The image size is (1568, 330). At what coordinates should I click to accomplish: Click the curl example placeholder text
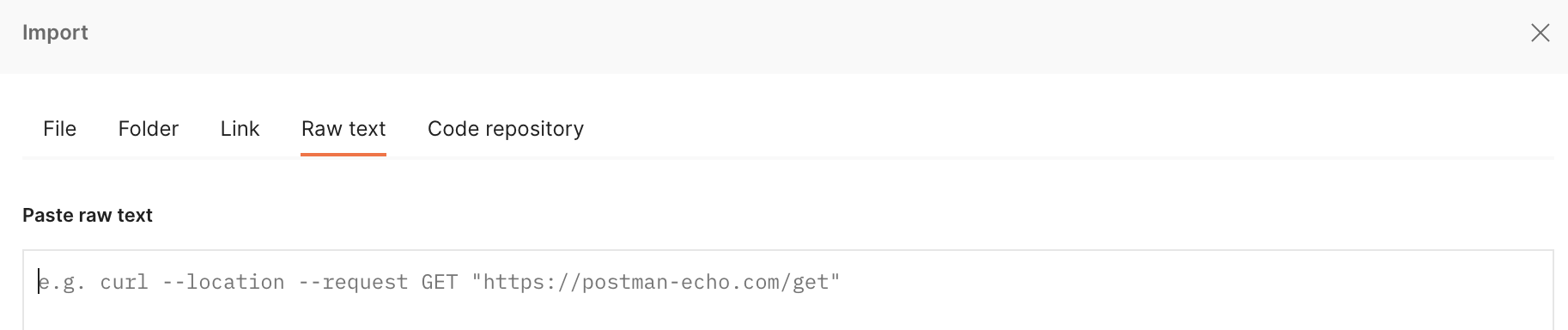[439, 282]
